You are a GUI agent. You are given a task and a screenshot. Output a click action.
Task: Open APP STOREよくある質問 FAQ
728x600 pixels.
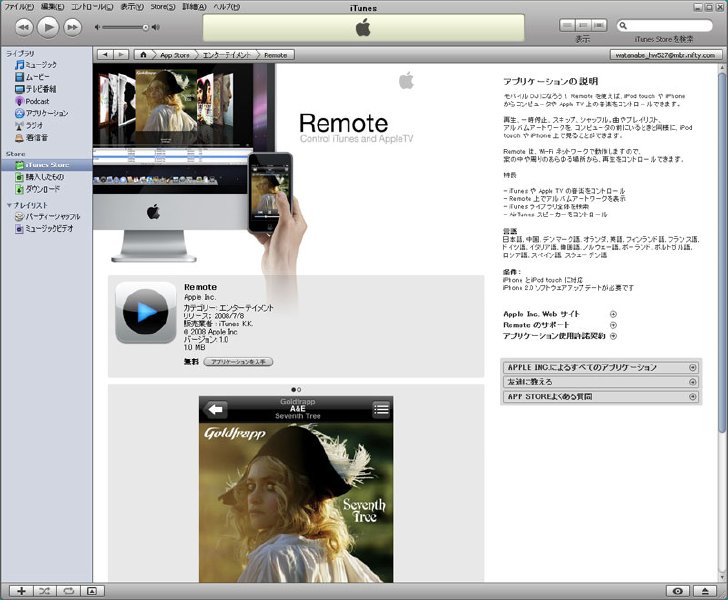click(x=601, y=397)
